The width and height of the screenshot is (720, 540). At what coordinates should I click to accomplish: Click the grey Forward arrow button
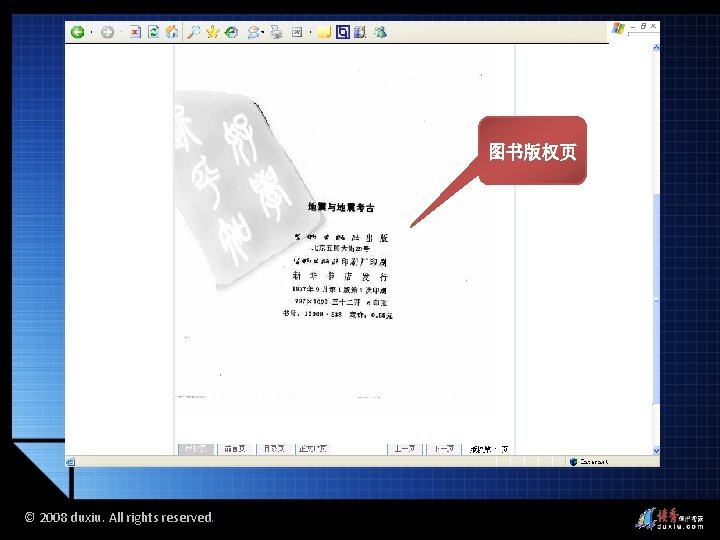(x=107, y=32)
